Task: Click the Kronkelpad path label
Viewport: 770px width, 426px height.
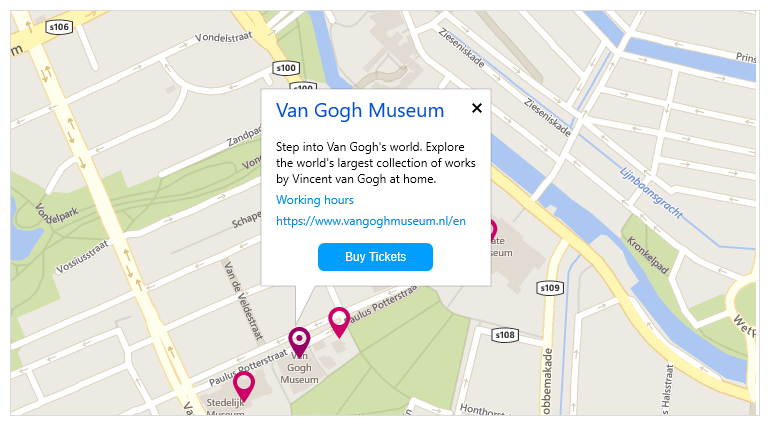Action: 648,256
